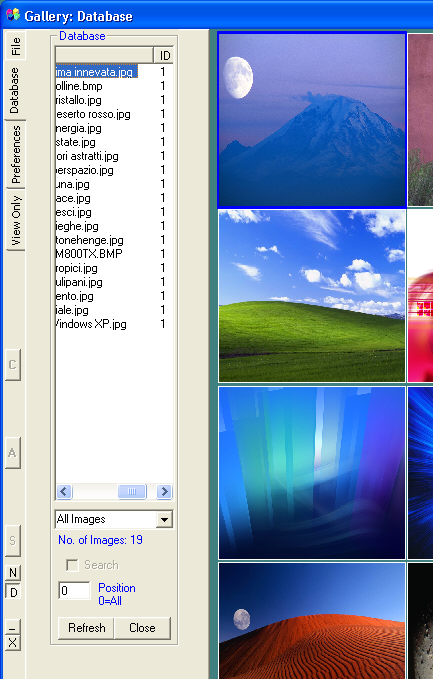Switch to the Preferences tab

(16, 154)
